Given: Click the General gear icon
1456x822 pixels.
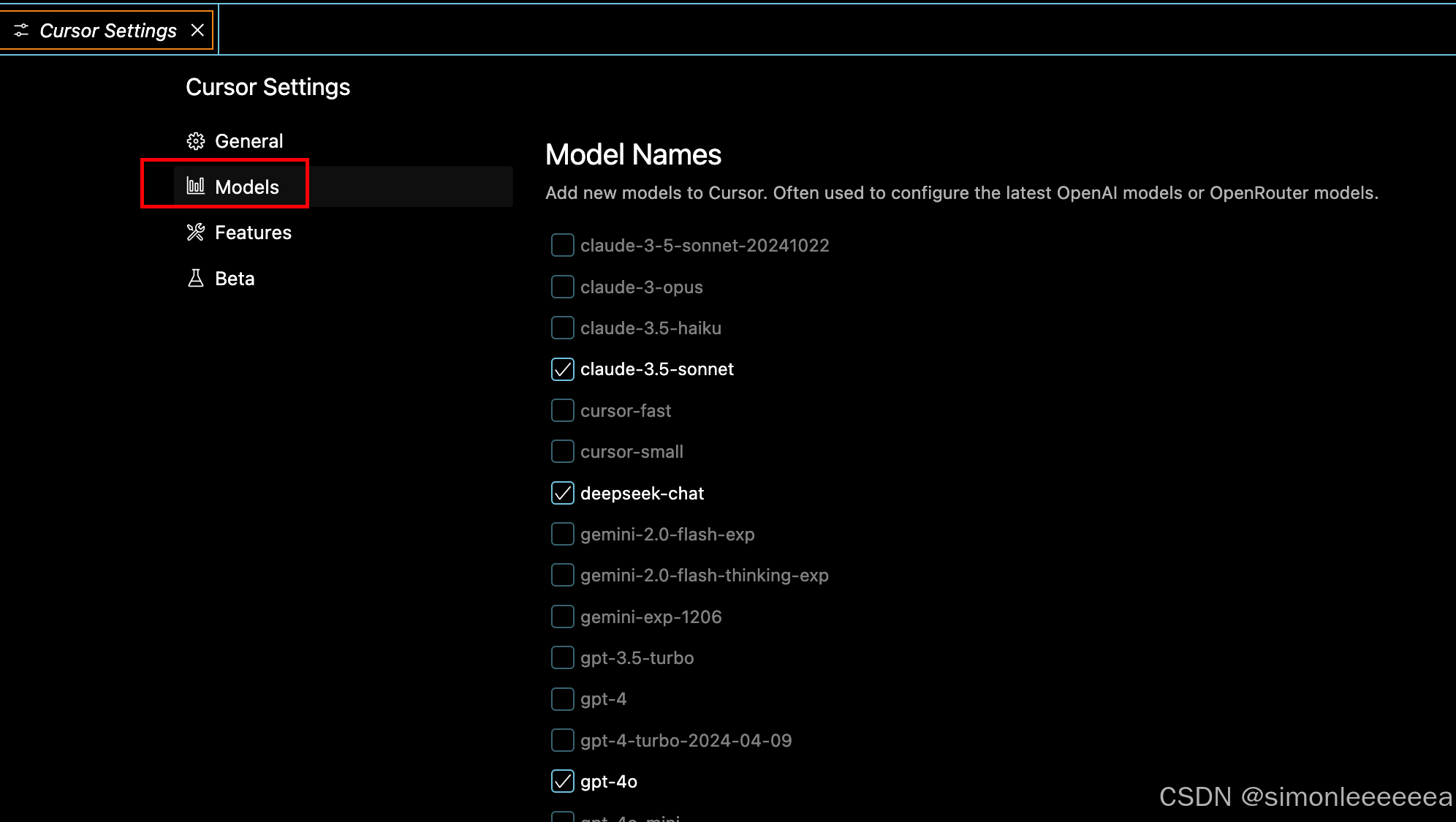Looking at the screenshot, I should [x=195, y=141].
